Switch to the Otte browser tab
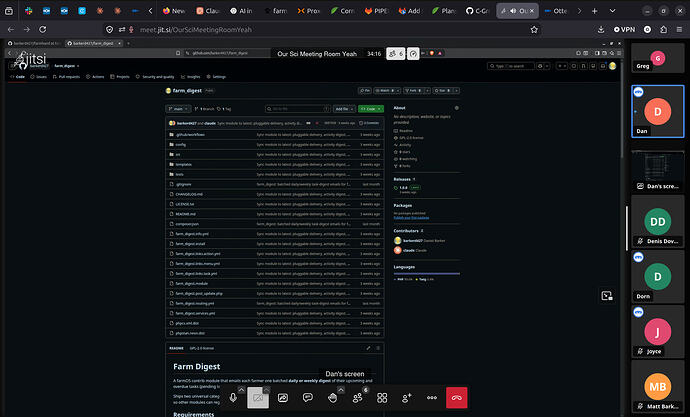This screenshot has height=417, width=690. [x=556, y=11]
